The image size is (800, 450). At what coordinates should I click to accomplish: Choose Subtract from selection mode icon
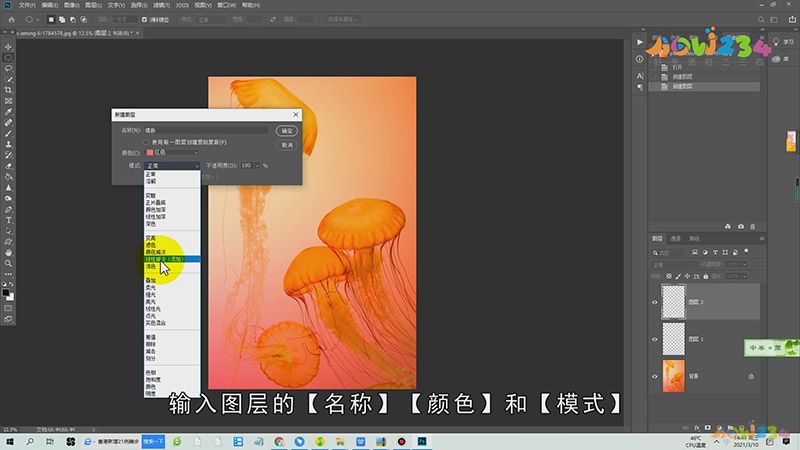click(x=72, y=19)
